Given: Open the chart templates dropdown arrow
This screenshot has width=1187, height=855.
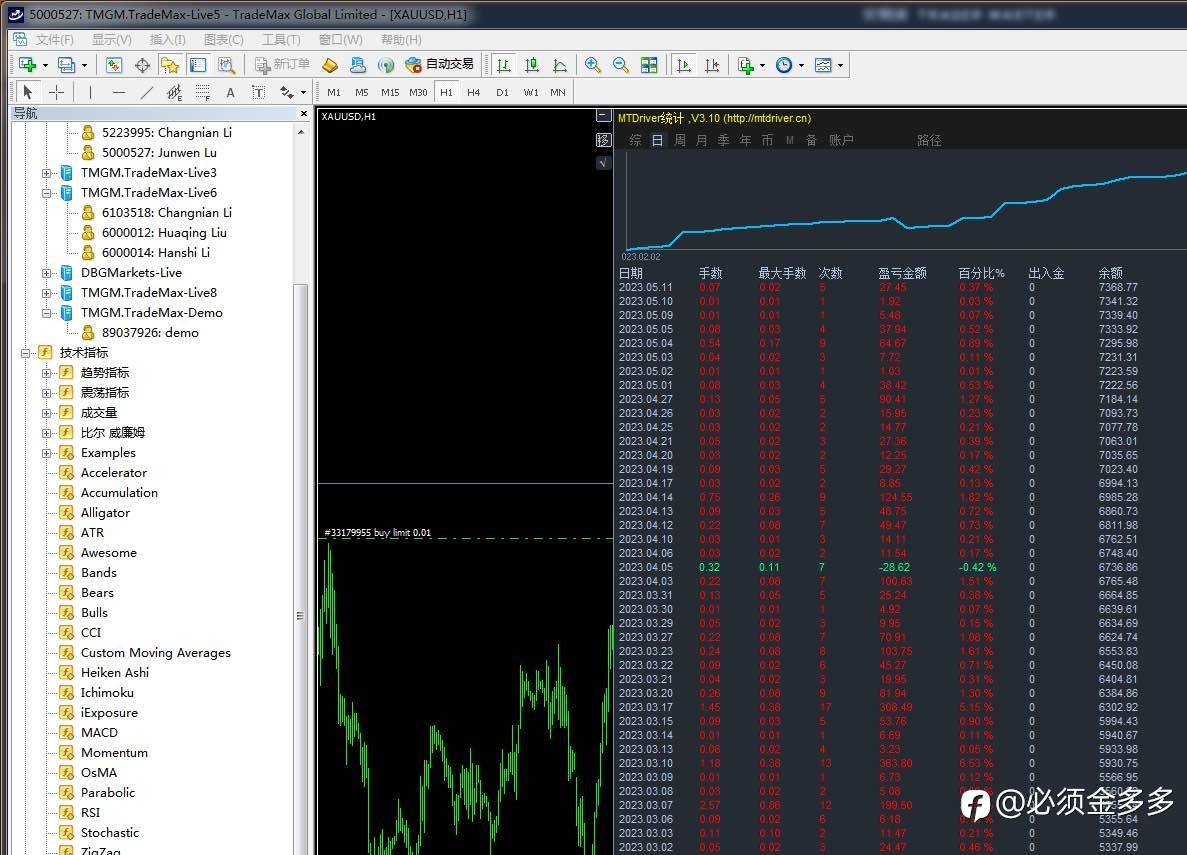Looking at the screenshot, I should point(840,66).
